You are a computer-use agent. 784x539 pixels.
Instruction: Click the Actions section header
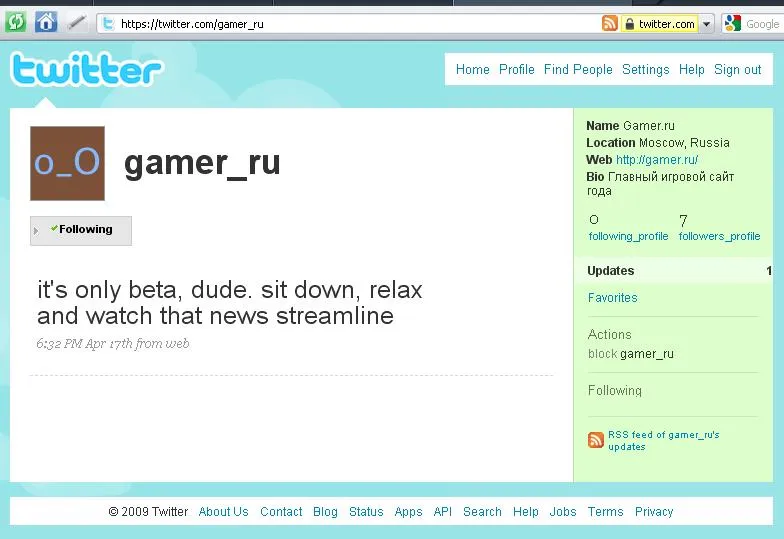[610, 334]
